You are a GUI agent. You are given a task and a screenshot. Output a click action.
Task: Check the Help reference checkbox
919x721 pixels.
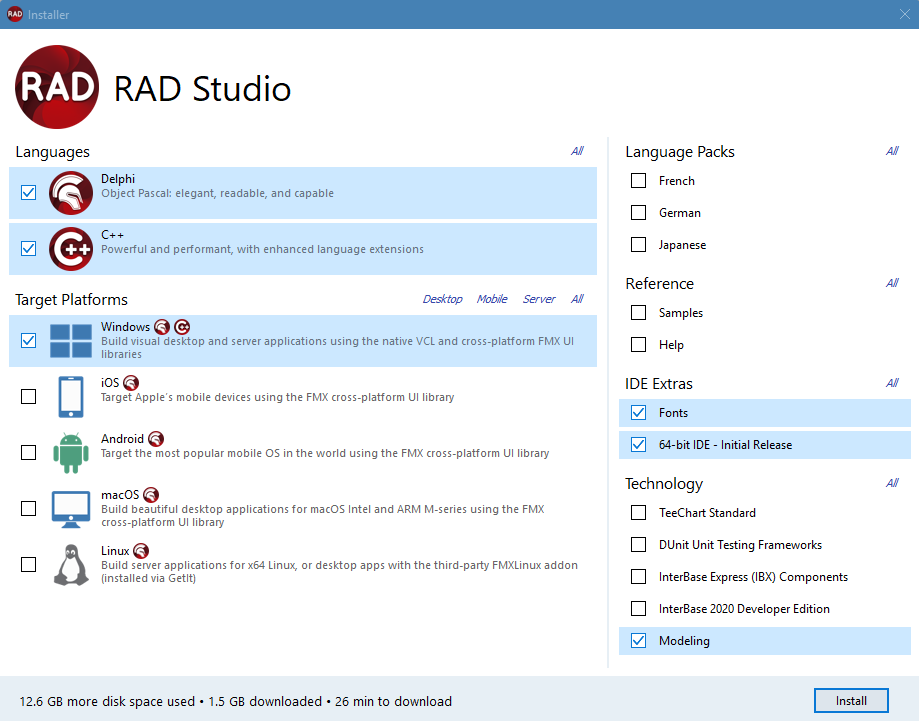pyautogui.click(x=638, y=344)
